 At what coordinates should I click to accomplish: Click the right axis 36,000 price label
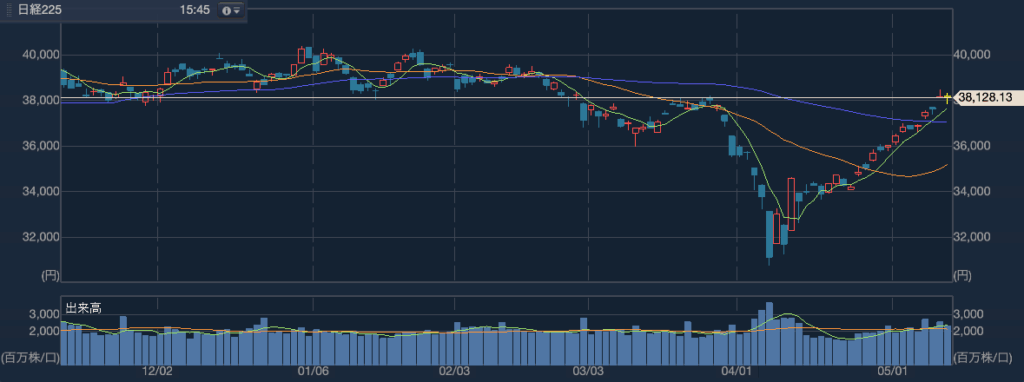[x=973, y=146]
